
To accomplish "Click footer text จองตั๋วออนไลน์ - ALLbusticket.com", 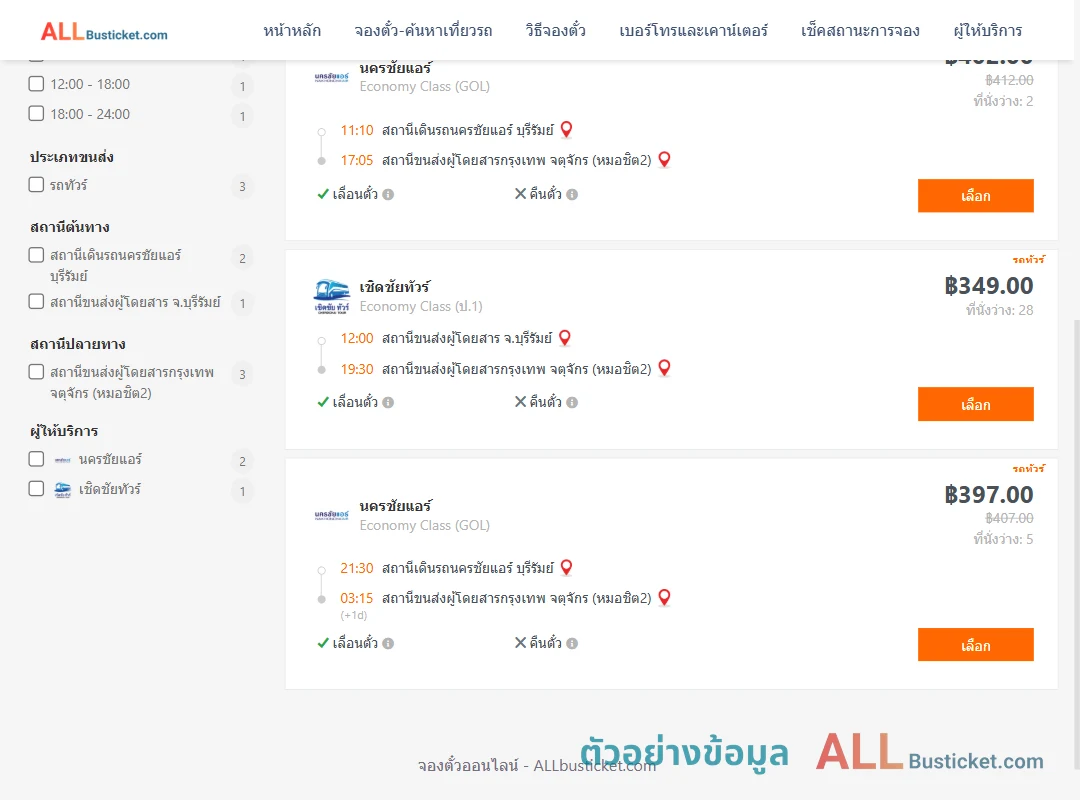I will (x=537, y=766).
